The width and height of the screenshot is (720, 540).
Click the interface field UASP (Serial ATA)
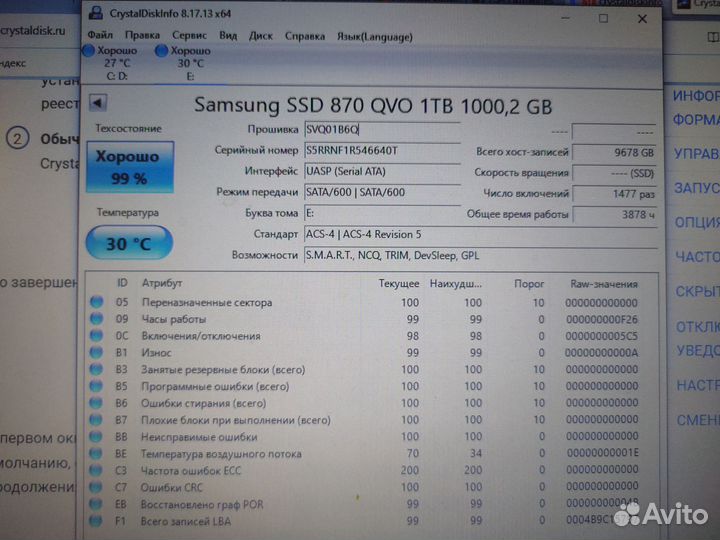[382, 171]
